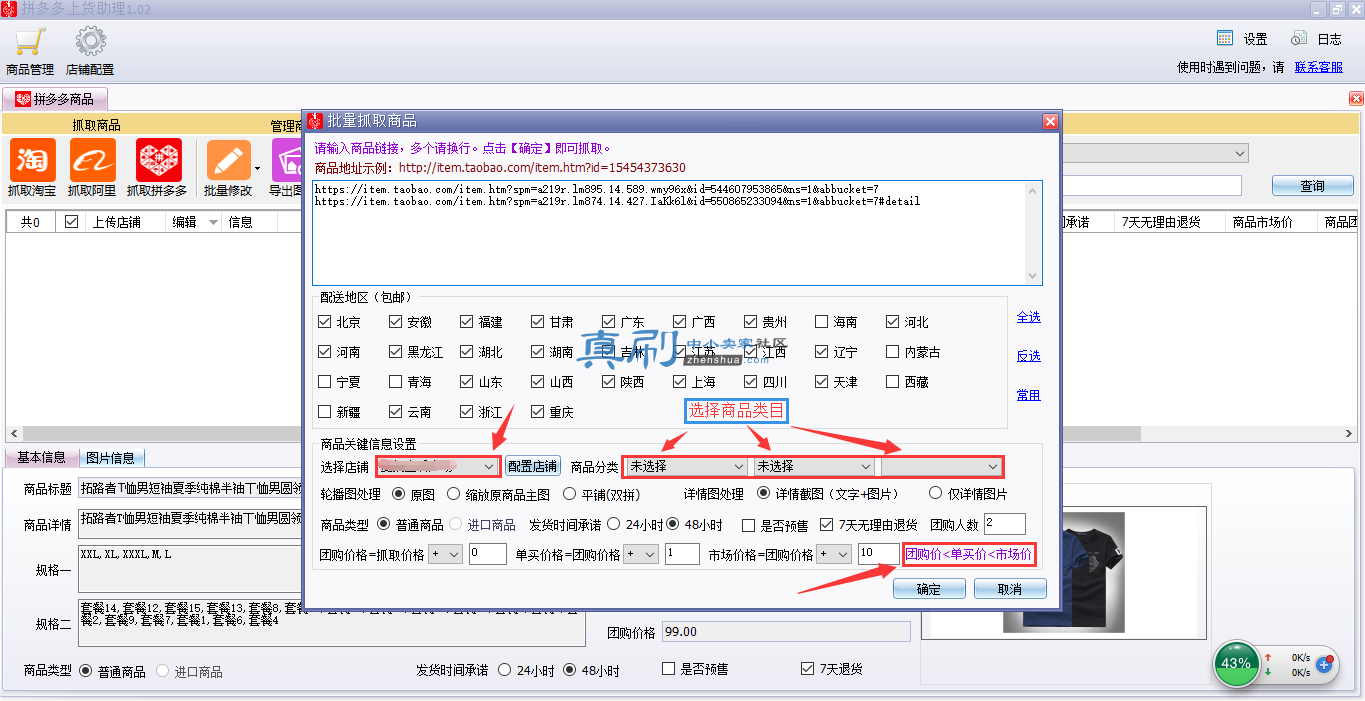Click the 批量修改 pencil icon
This screenshot has width=1365, height=701.
click(x=228, y=160)
